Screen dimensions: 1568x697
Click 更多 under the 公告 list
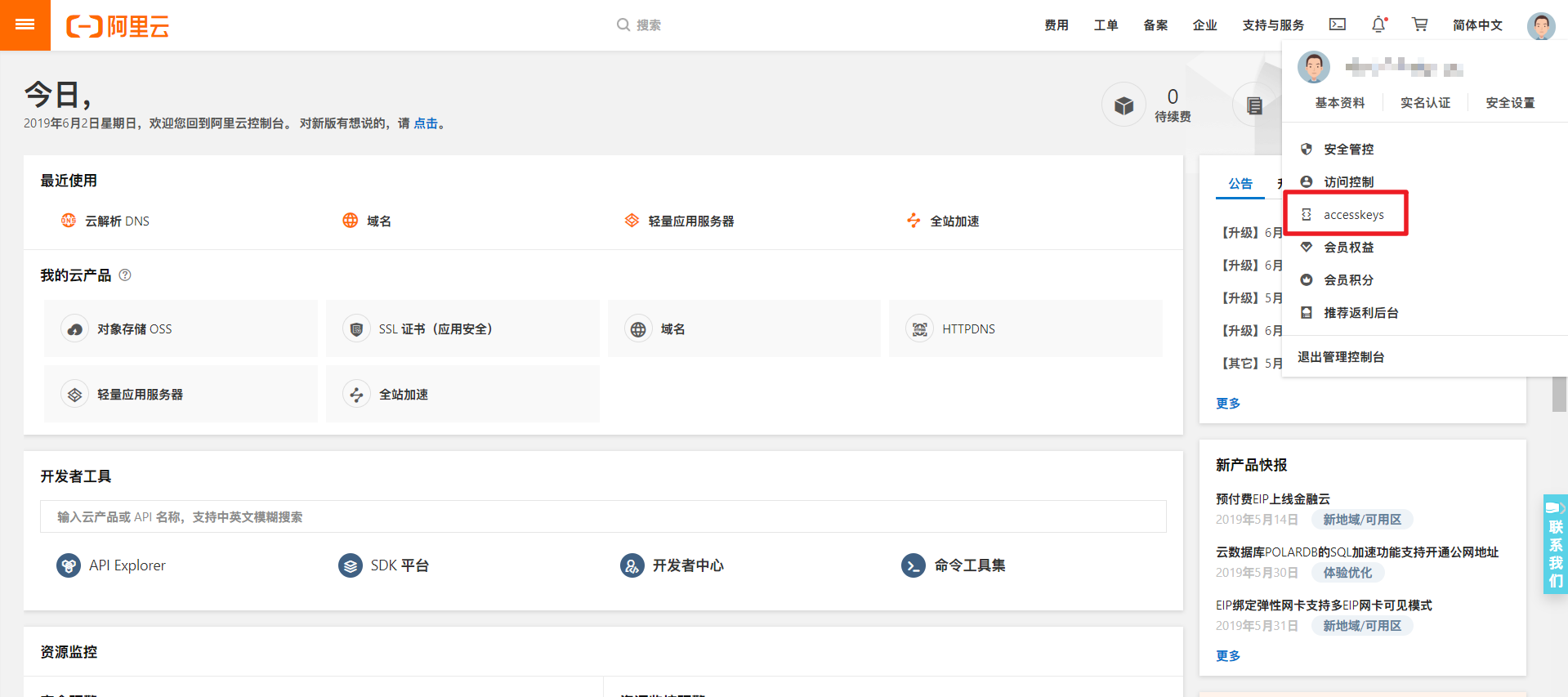click(x=1228, y=404)
